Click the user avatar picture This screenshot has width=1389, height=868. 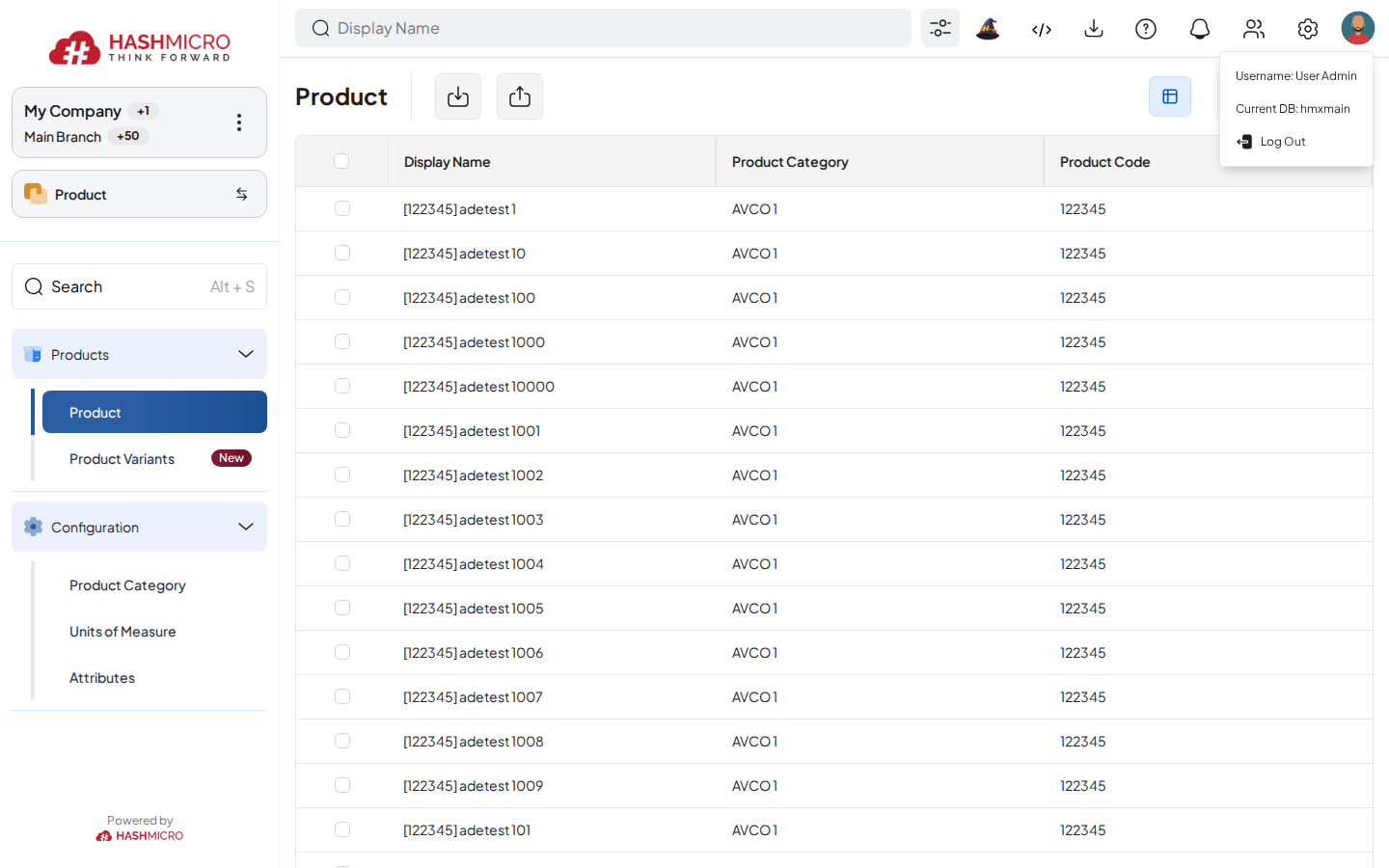pyautogui.click(x=1358, y=28)
